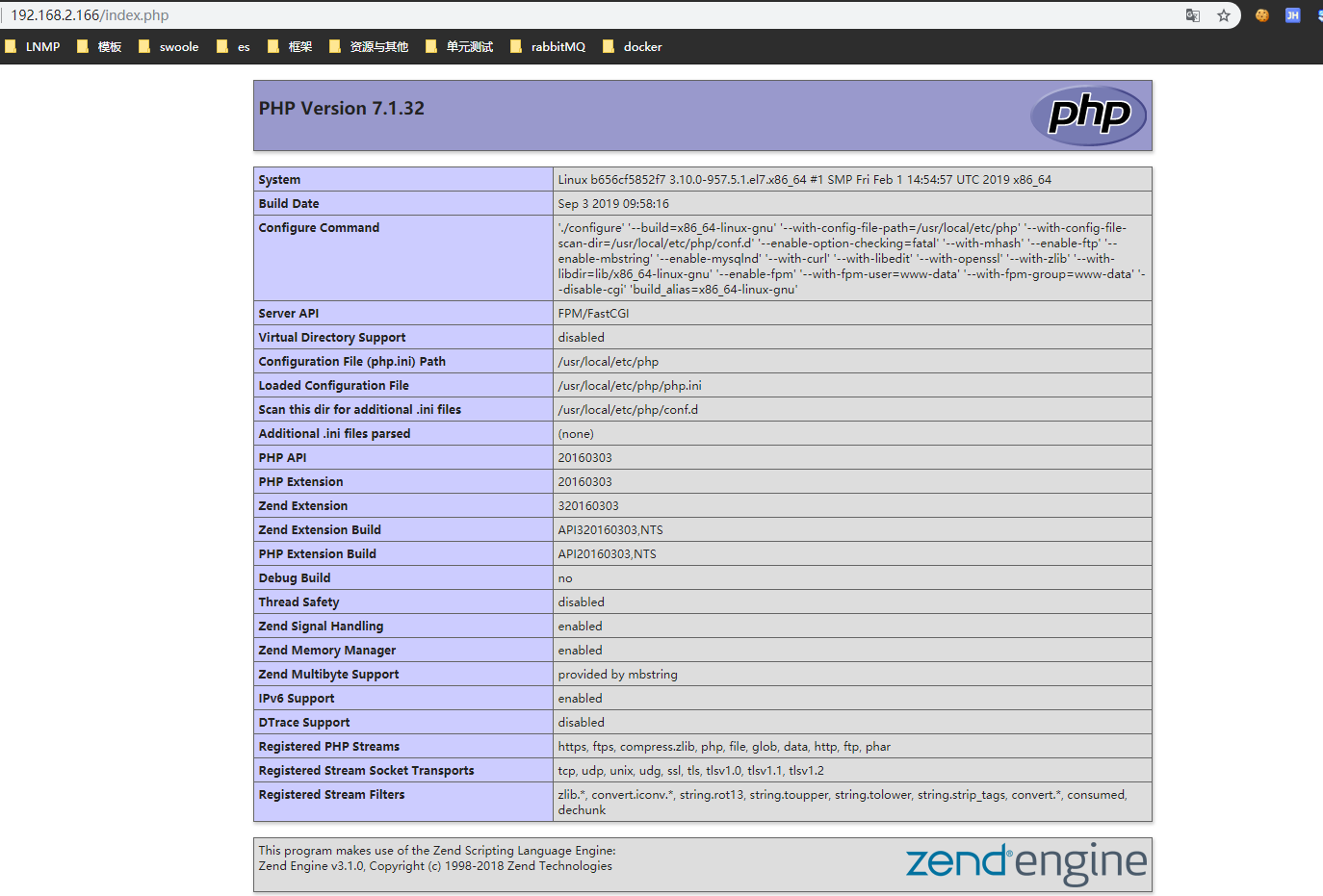Select Zend Extension value 320160303
Viewport: 1323px width, 896px height.
(x=588, y=506)
